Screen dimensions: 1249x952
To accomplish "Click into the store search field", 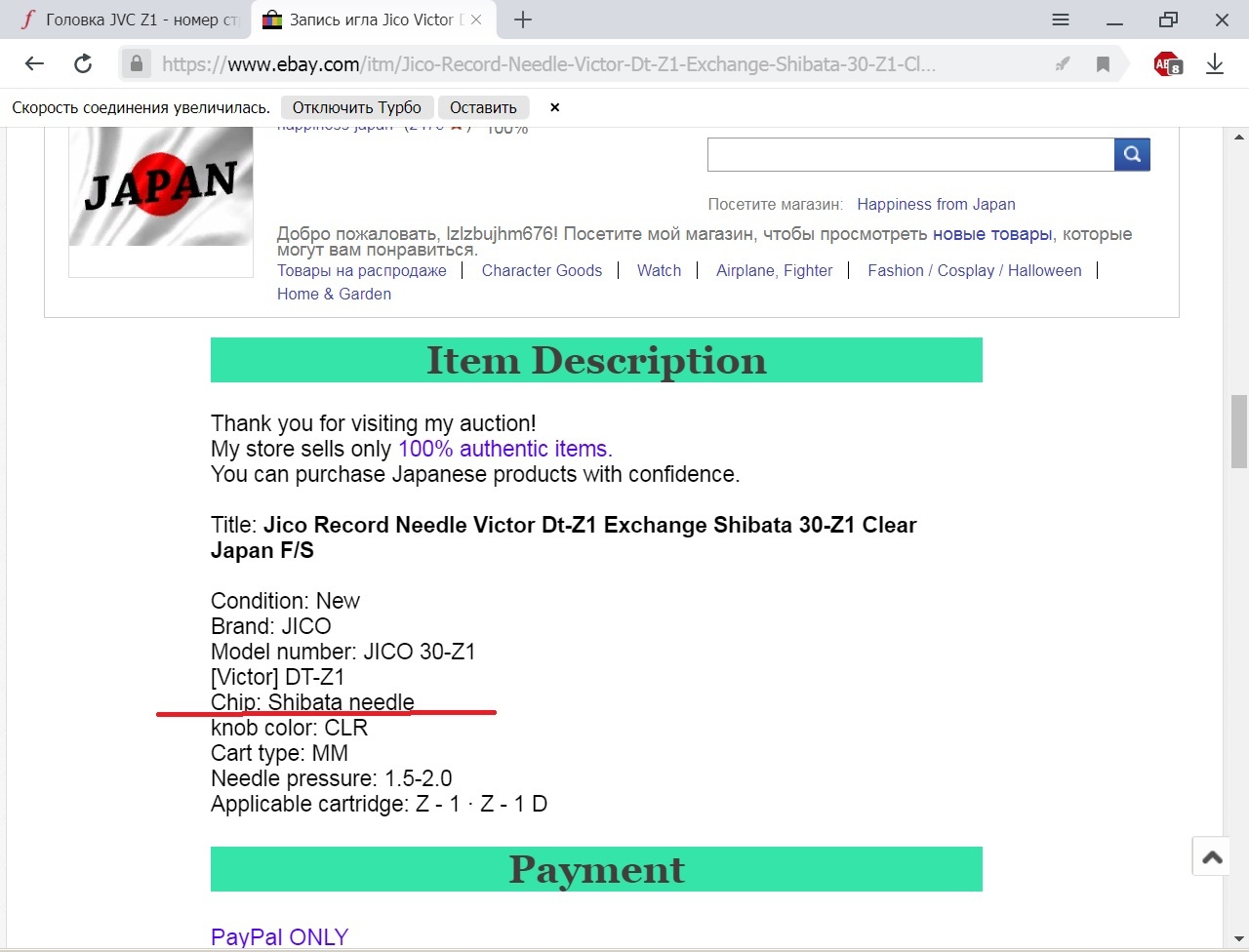I will click(910, 154).
